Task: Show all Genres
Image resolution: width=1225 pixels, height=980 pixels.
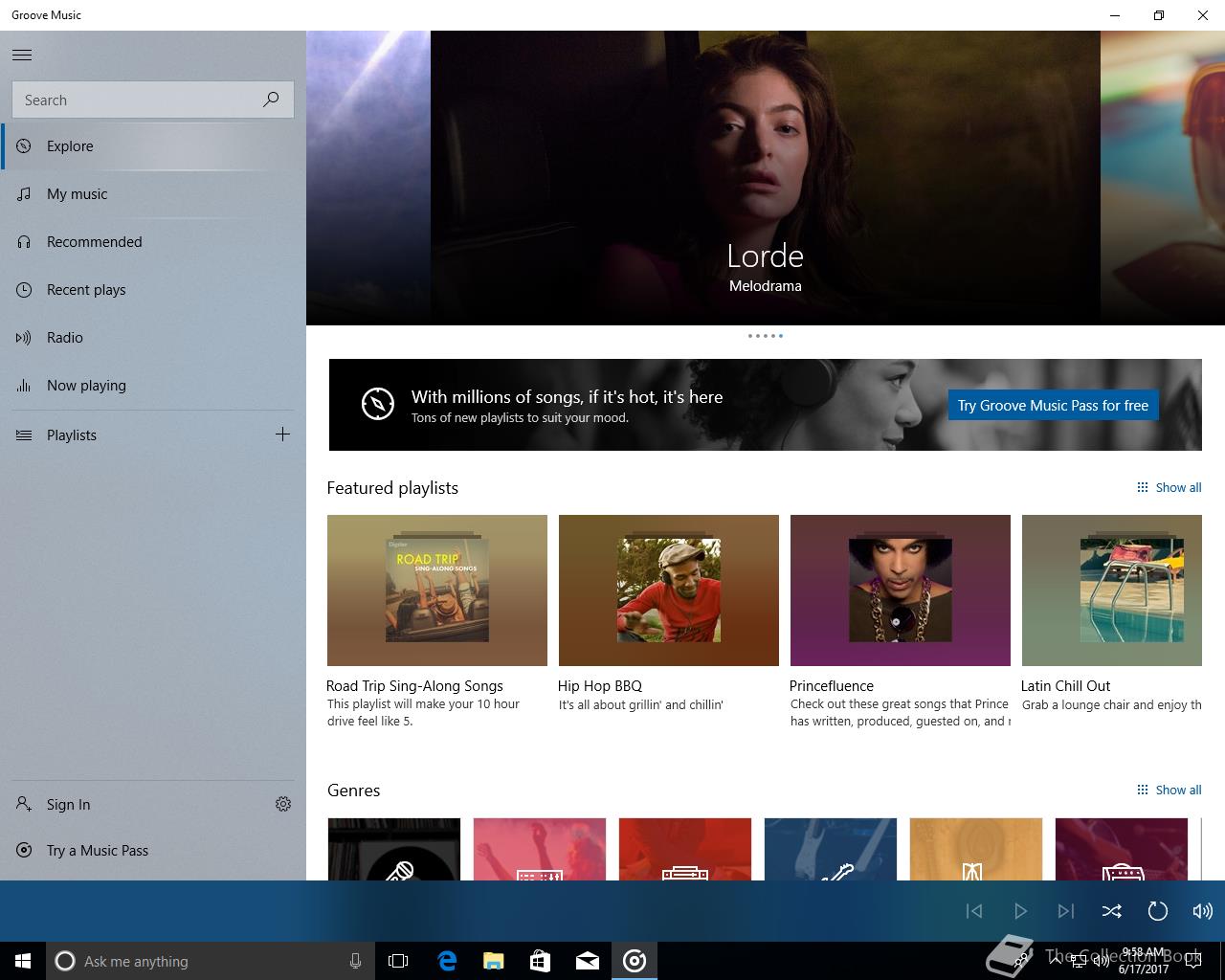Action: pyautogui.click(x=1169, y=791)
